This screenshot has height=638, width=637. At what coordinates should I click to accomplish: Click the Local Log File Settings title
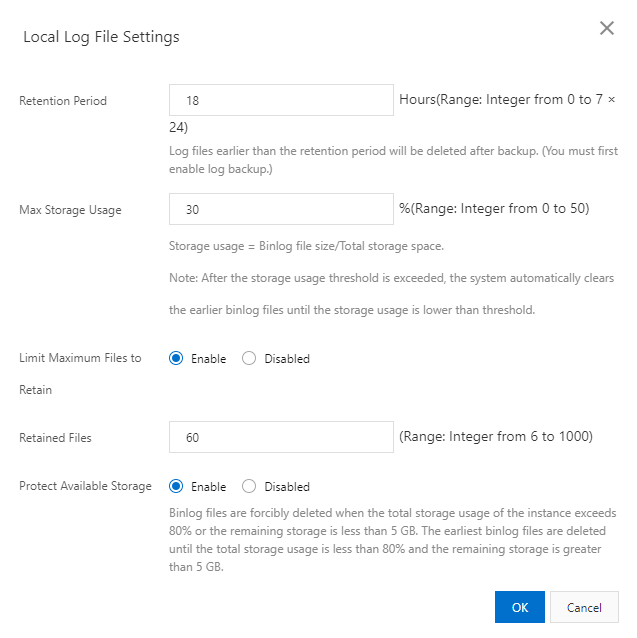click(101, 37)
